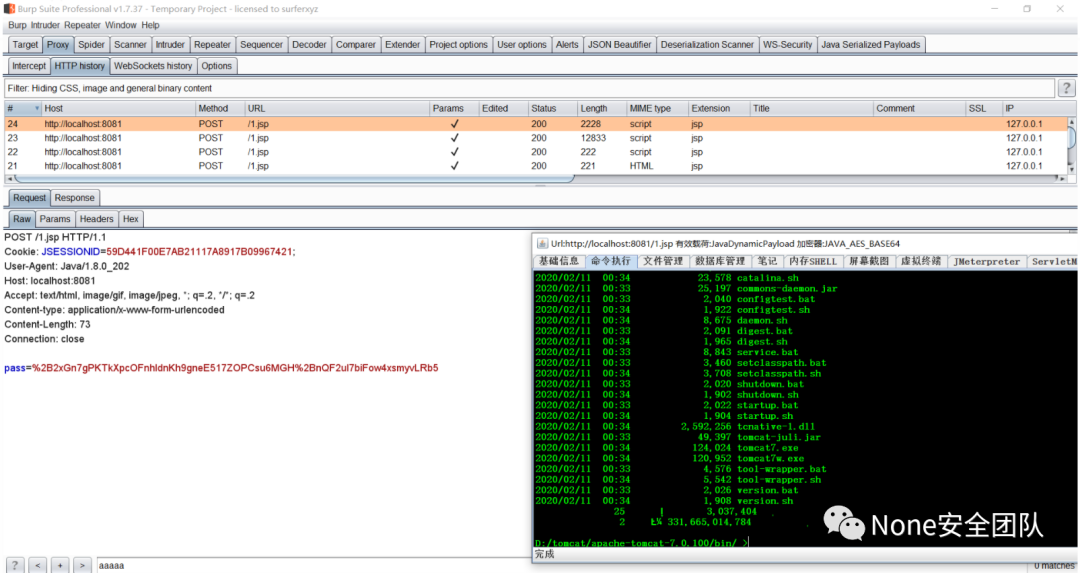Screen dimensions: 1080x573
Task: Sort the table by MIME type column header
Action: 657,109
